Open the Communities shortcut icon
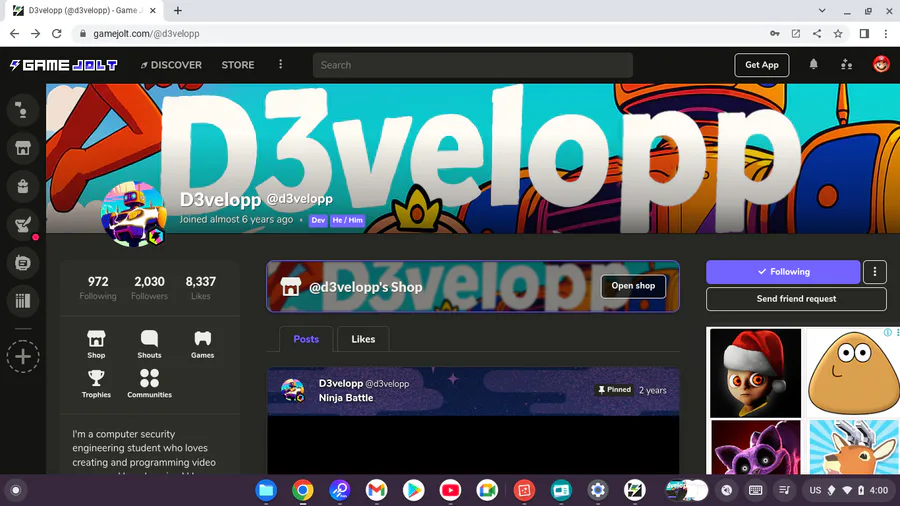This screenshot has height=506, width=900. 149,383
